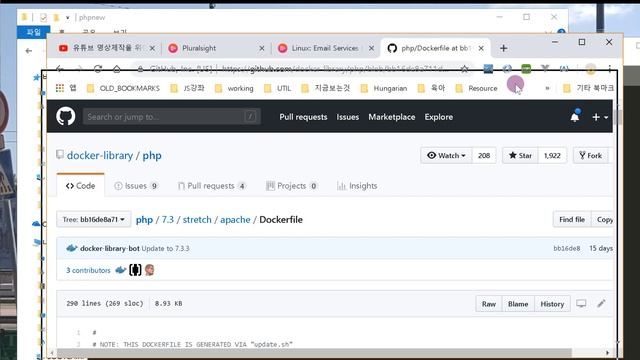
Task: Click the bracket-logo contributor avatar
Action: pos(135,270)
